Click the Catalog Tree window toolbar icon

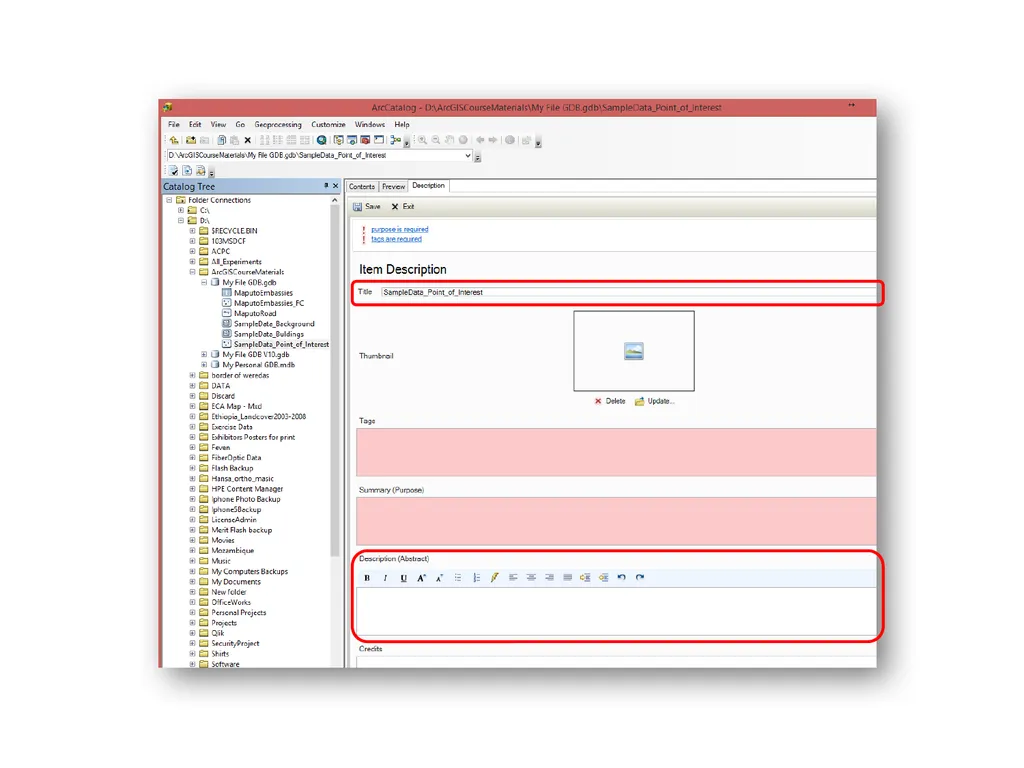[x=338, y=140]
